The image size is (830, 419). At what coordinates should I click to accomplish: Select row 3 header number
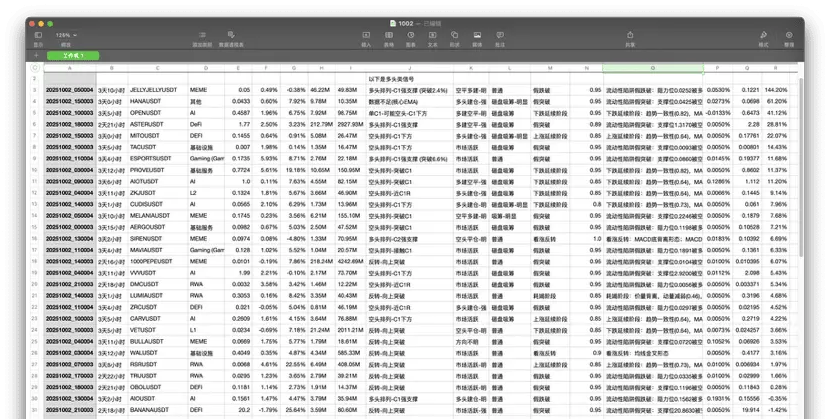35,90
